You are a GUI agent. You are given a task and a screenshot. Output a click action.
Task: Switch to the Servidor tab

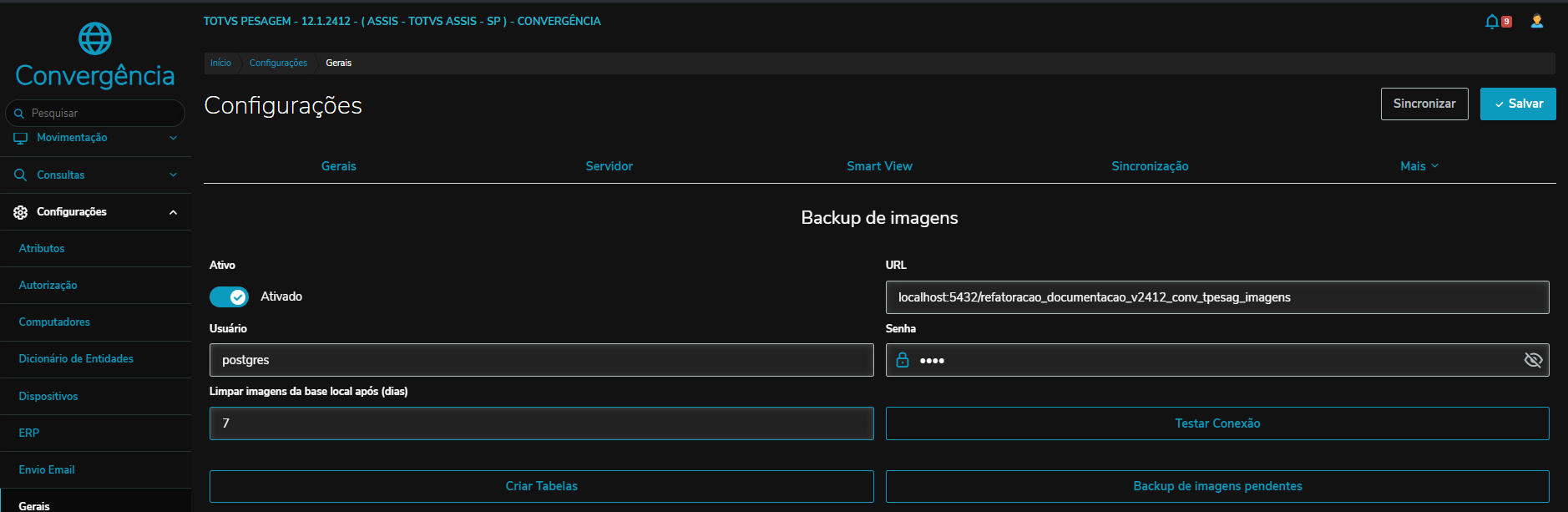pos(609,166)
